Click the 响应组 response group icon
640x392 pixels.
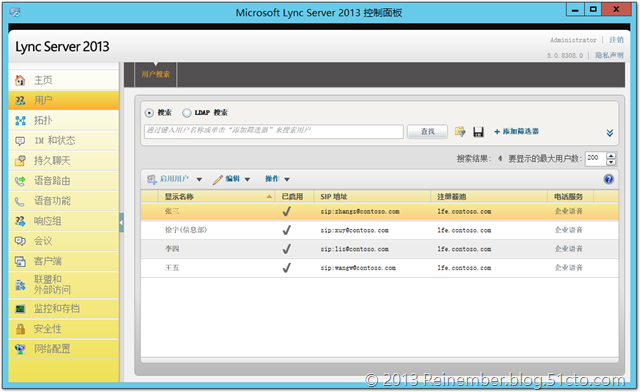[x=20, y=221]
